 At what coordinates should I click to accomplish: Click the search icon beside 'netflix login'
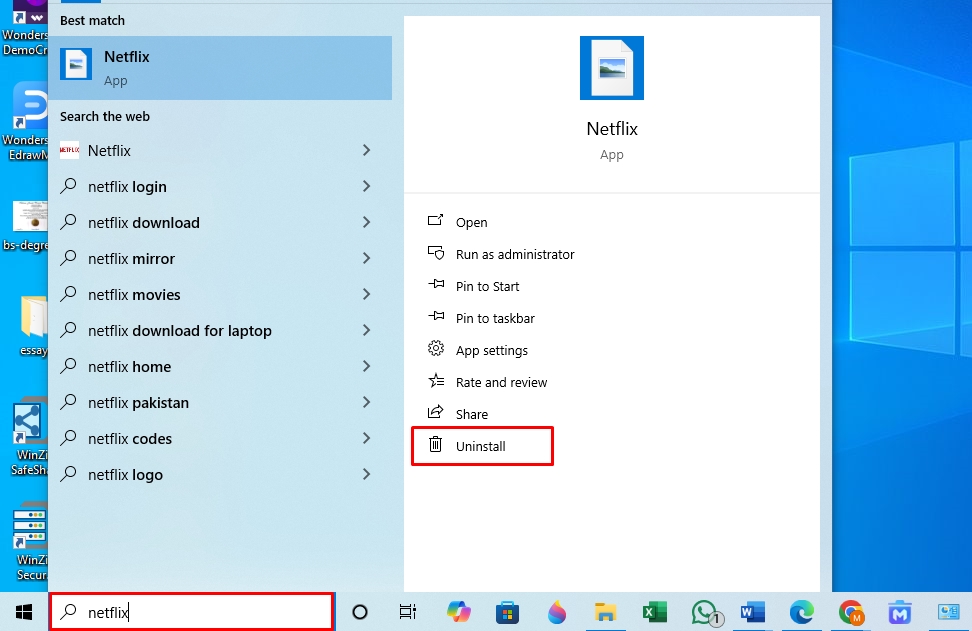[x=69, y=186]
